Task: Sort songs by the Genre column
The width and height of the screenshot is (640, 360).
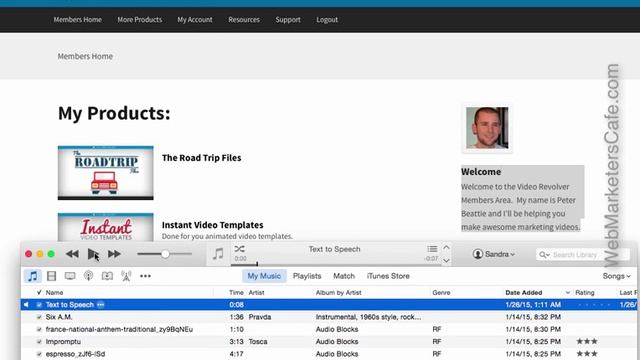Action: [x=441, y=293]
